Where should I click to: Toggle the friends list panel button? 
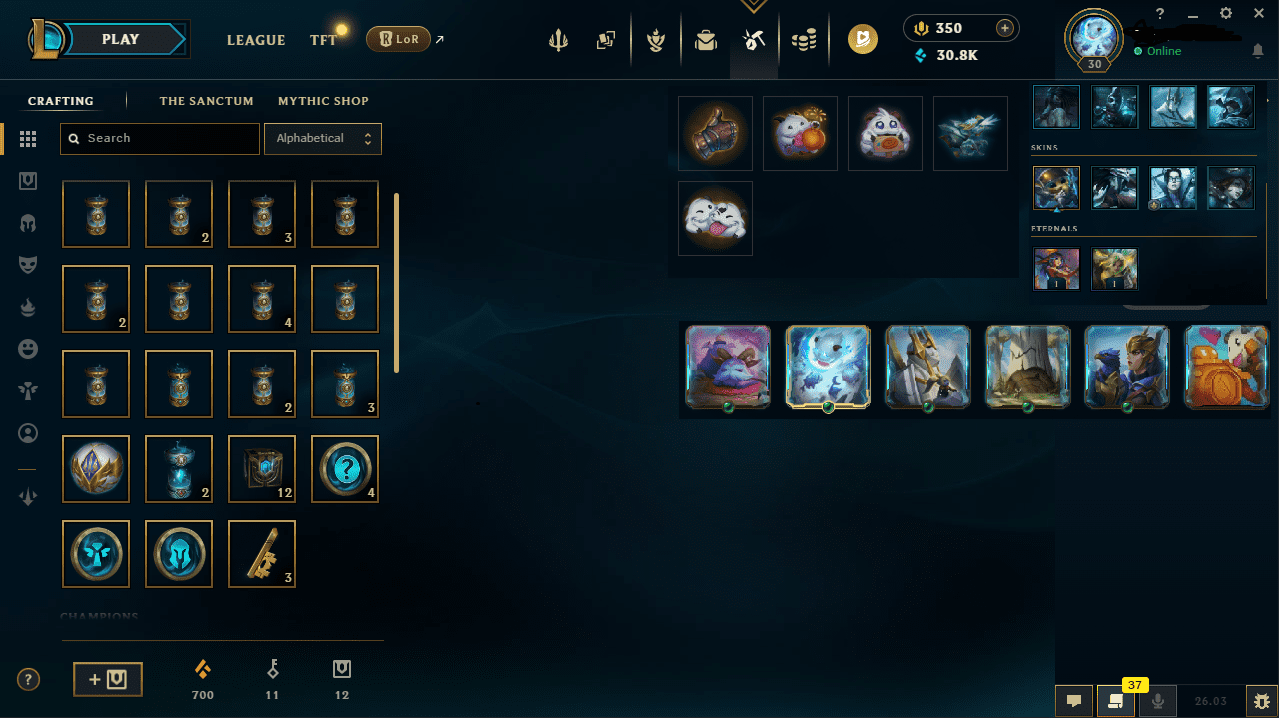coord(1116,701)
